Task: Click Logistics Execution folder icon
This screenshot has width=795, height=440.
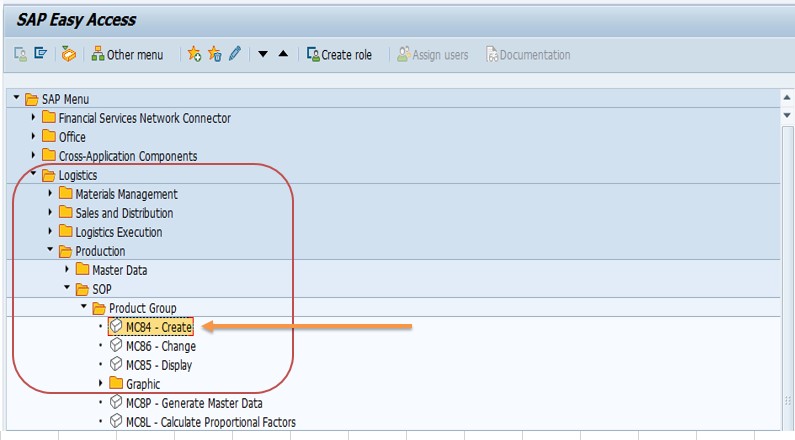Action: 65,231
